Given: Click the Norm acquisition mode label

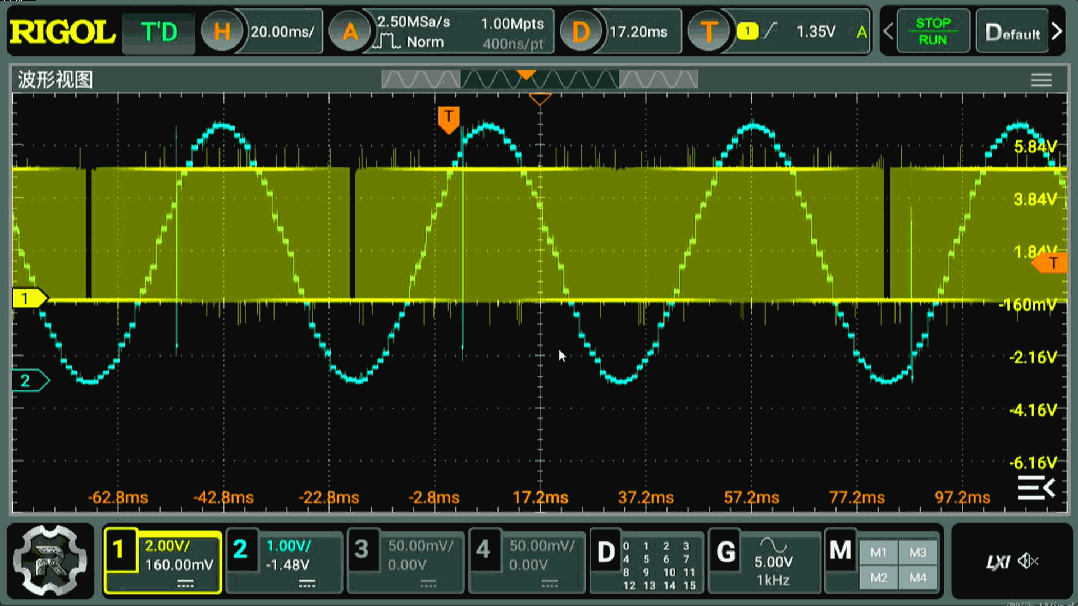Looking at the screenshot, I should (x=425, y=42).
